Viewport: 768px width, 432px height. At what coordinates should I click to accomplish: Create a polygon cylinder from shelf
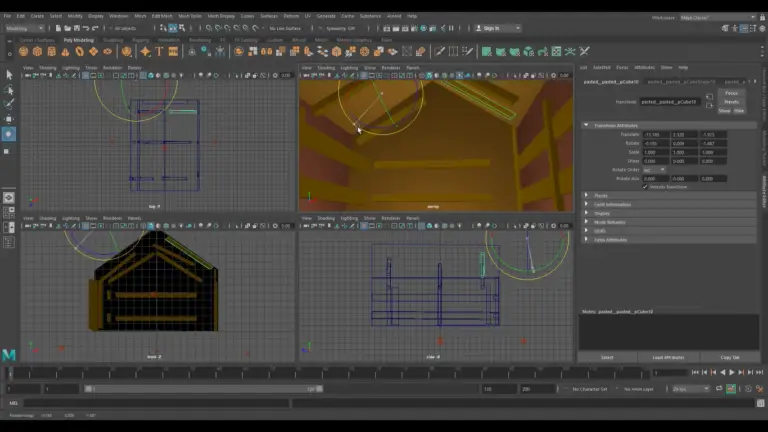coord(51,51)
